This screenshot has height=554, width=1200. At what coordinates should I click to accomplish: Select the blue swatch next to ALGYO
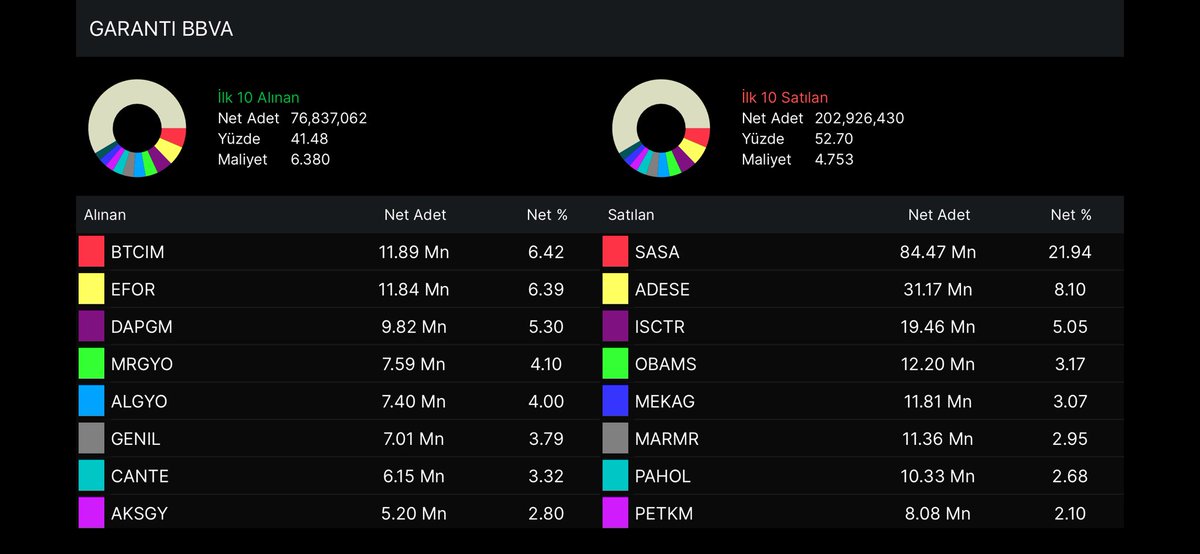click(x=91, y=401)
